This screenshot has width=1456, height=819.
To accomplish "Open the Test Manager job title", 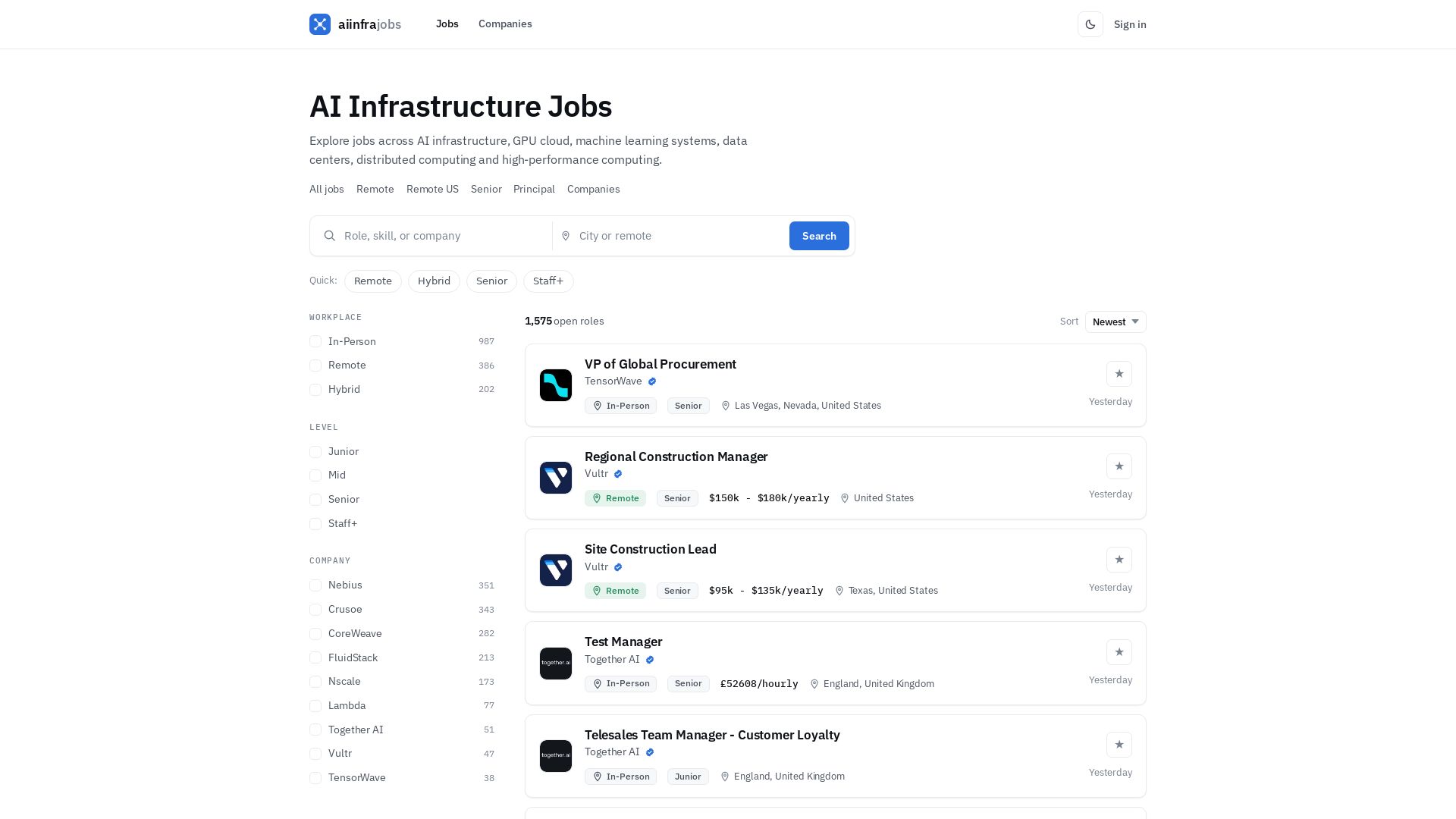I will click(x=623, y=642).
